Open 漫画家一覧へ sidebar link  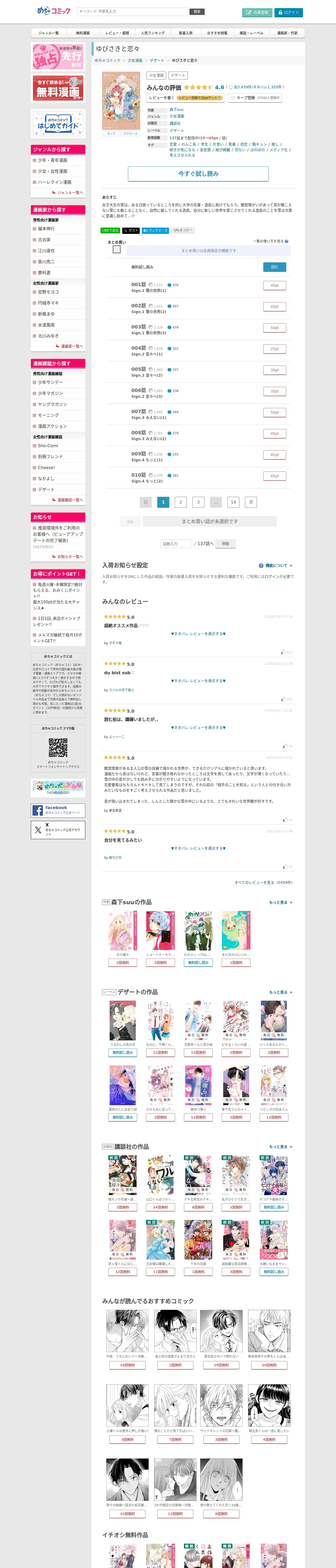pyautogui.click(x=70, y=346)
